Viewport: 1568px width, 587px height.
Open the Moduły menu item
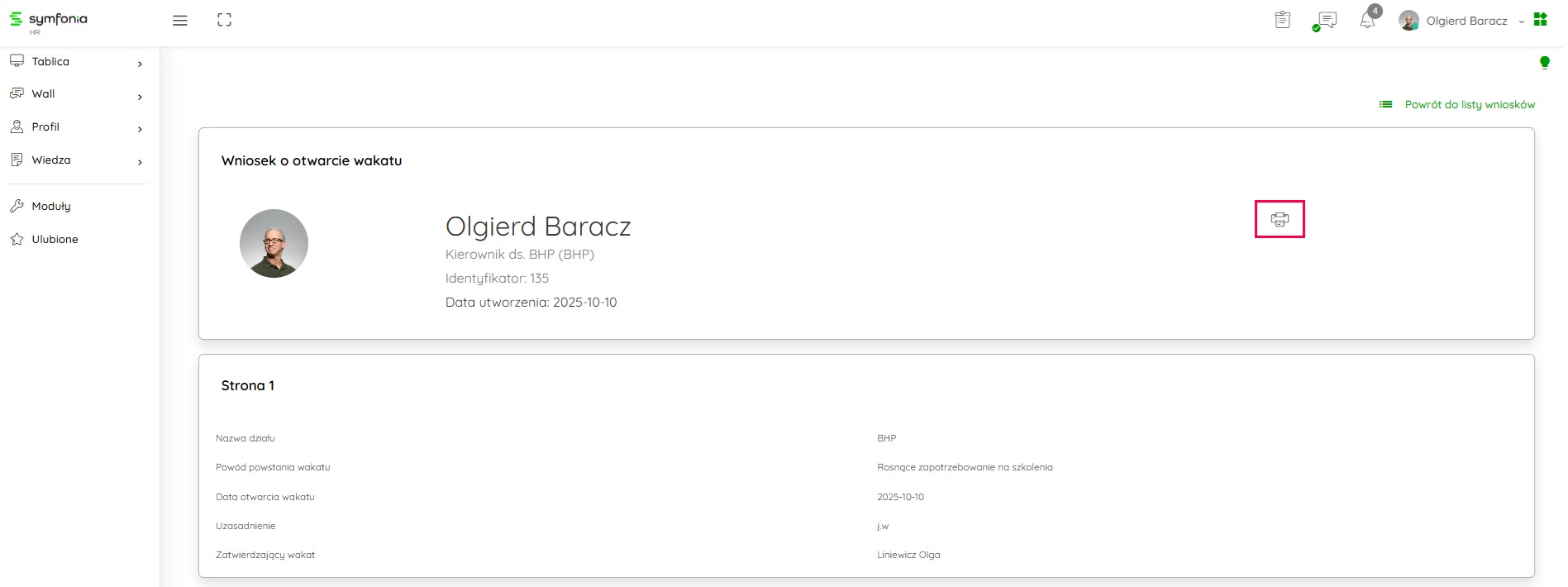click(x=50, y=207)
